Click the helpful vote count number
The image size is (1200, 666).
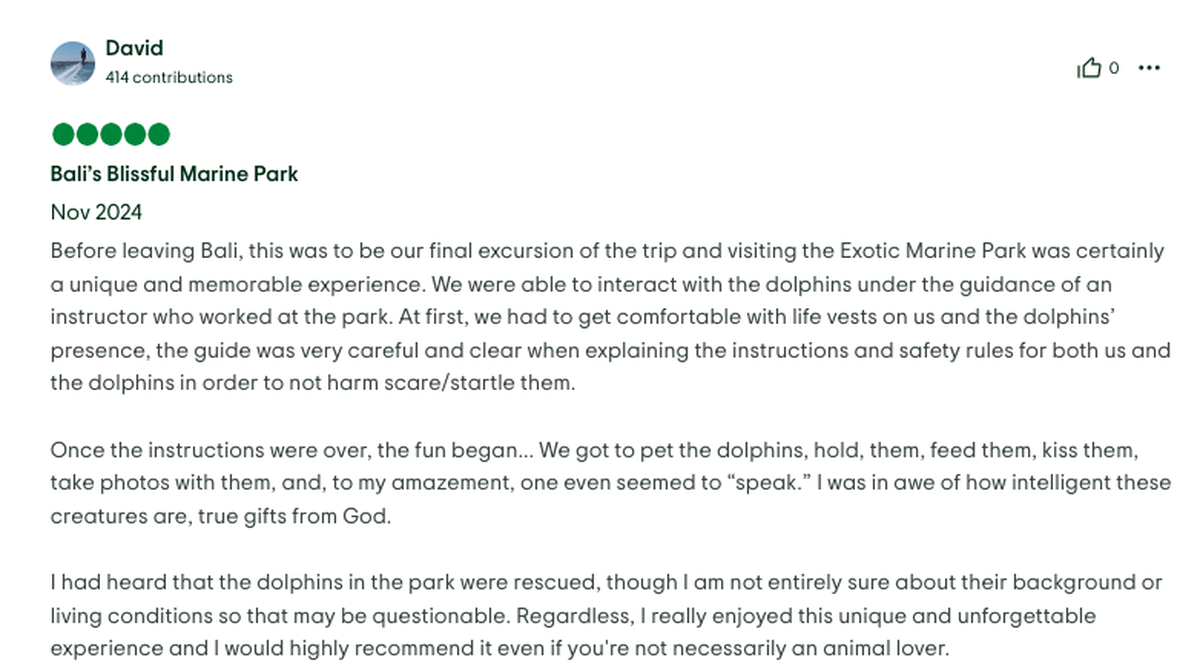point(1114,68)
